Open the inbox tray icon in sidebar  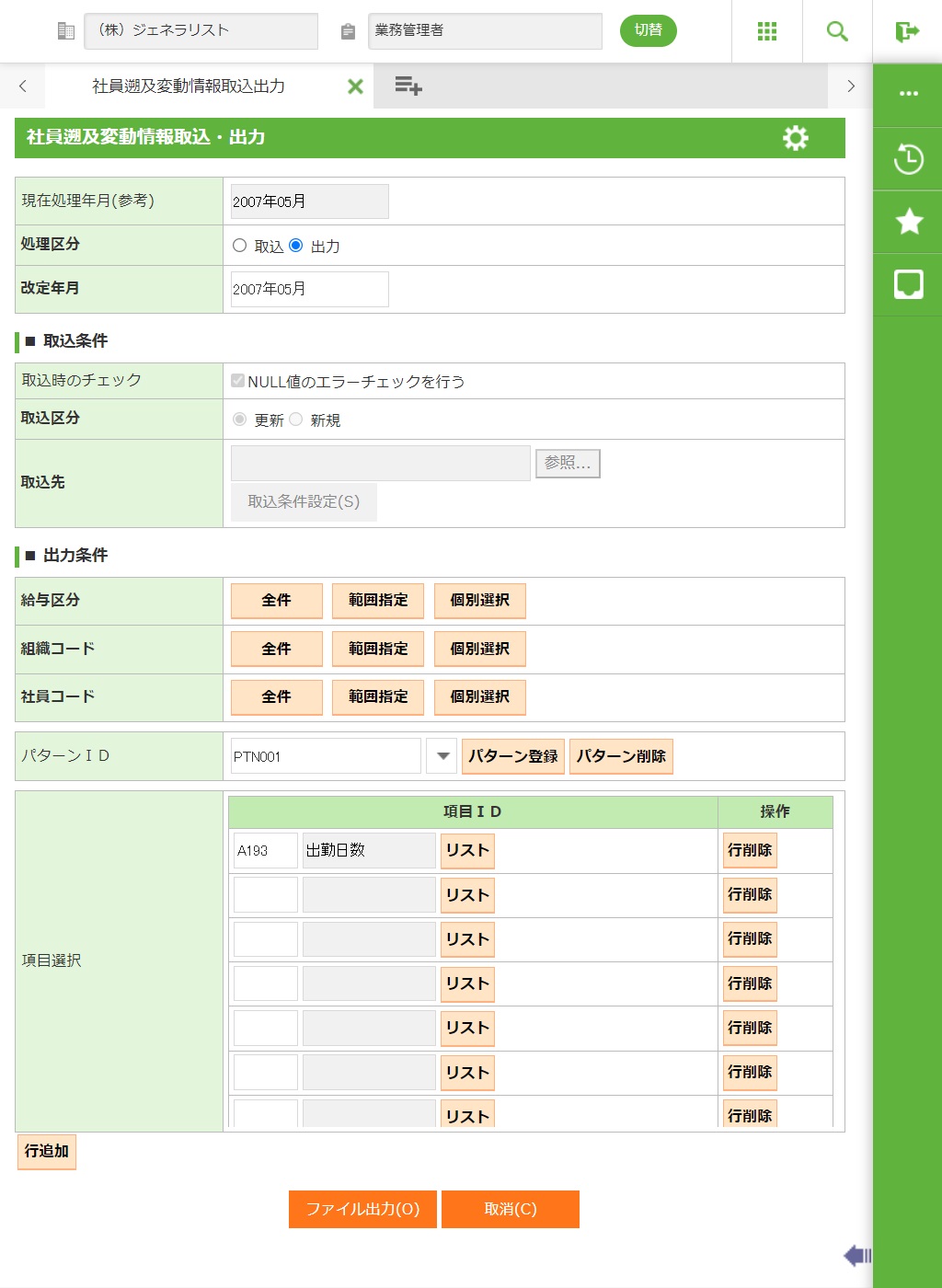[x=908, y=284]
